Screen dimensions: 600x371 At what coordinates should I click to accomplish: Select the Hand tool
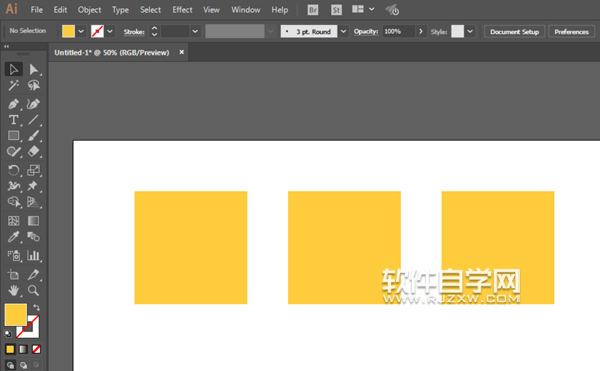(13, 291)
